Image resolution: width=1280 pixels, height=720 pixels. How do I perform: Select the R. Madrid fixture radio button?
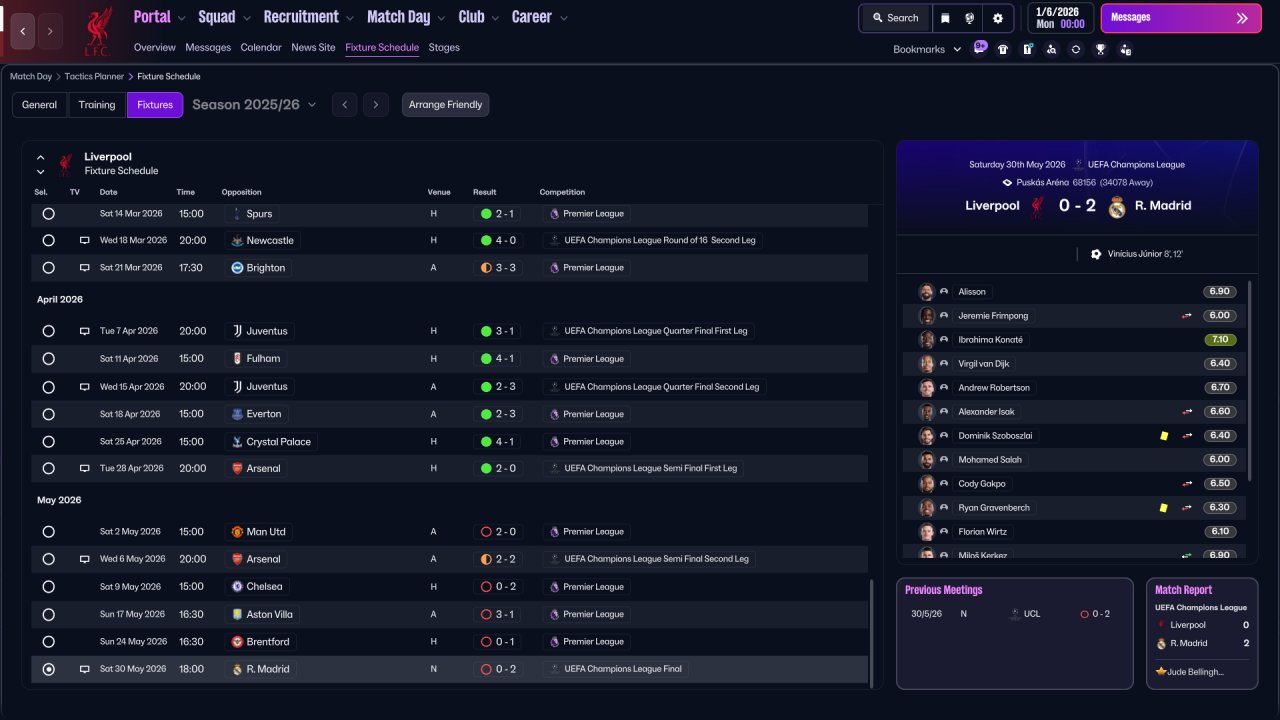click(x=48, y=669)
